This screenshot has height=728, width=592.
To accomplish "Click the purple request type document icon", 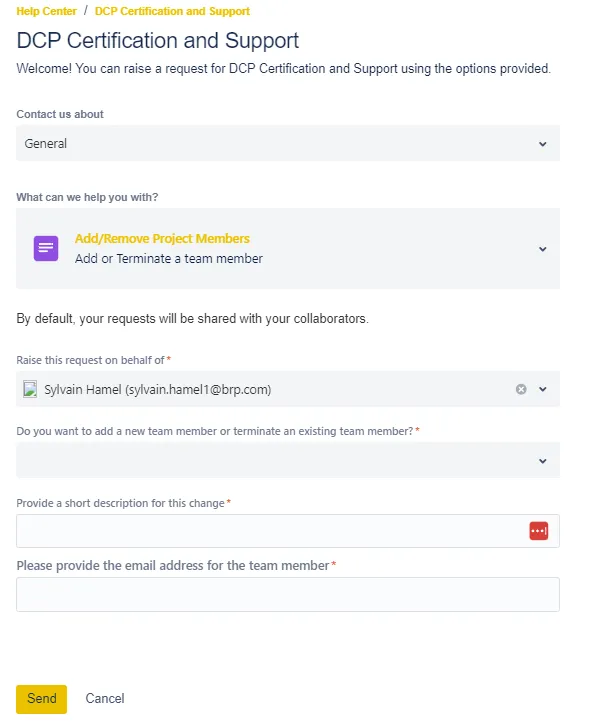I will (x=46, y=248).
